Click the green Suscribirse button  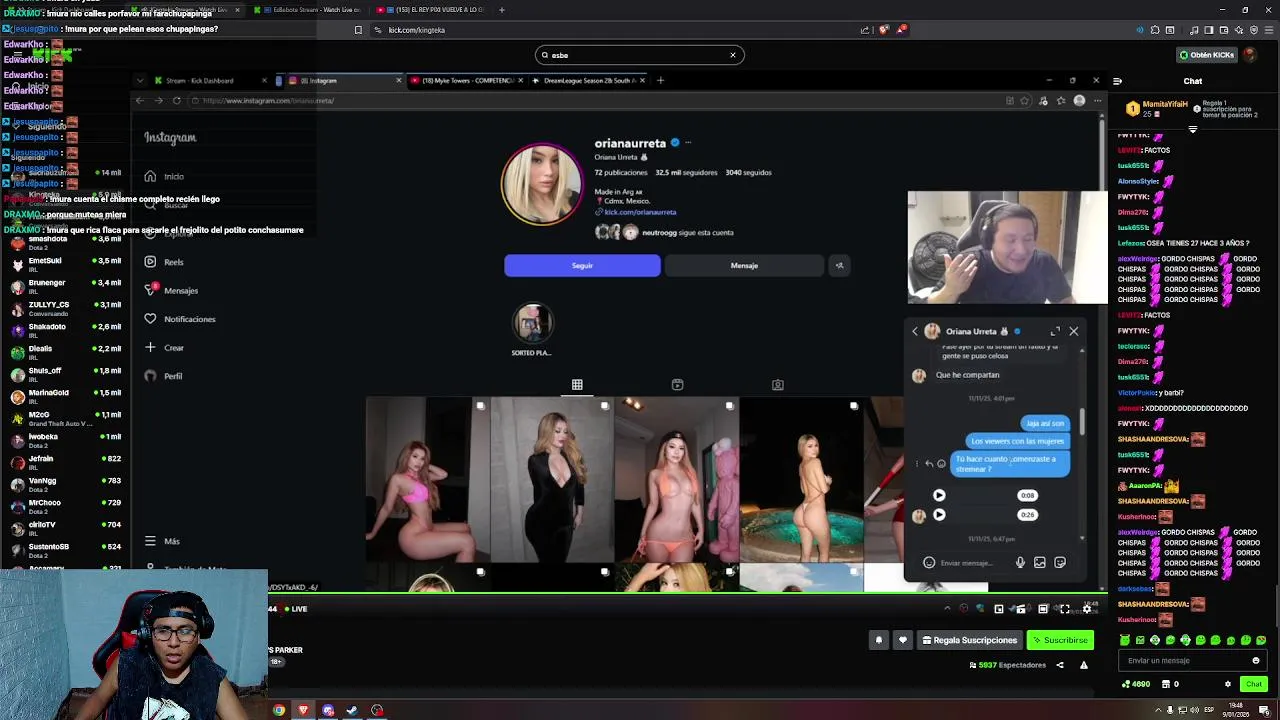pos(1060,640)
